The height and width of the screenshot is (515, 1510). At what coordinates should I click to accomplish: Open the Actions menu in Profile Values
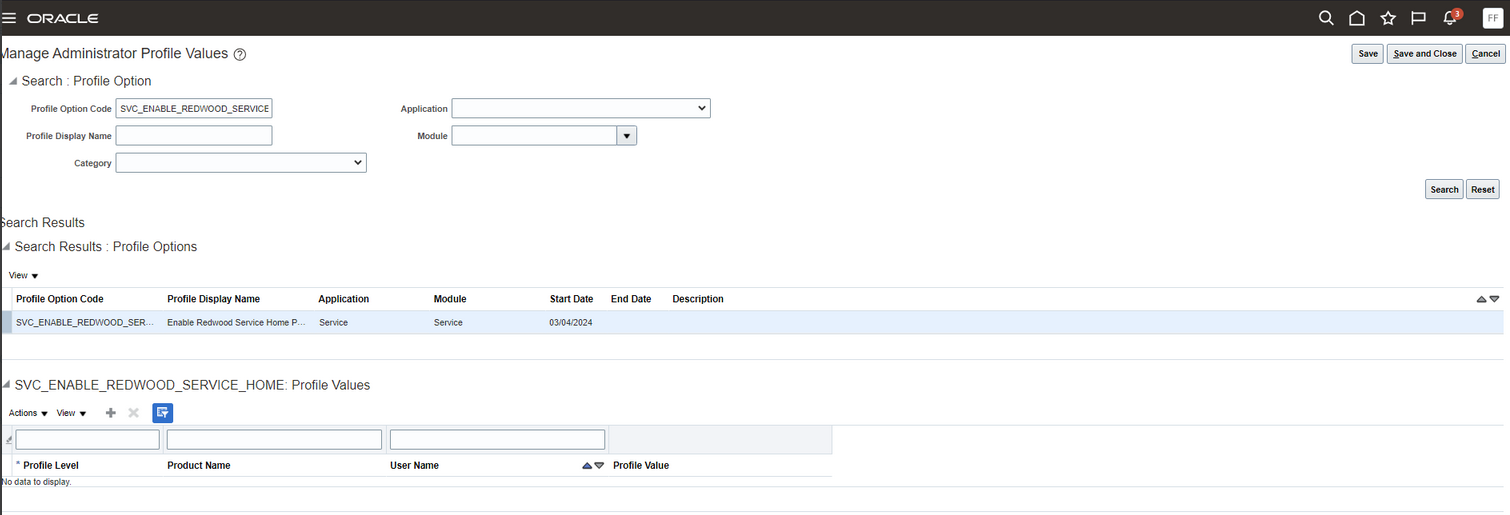29,413
